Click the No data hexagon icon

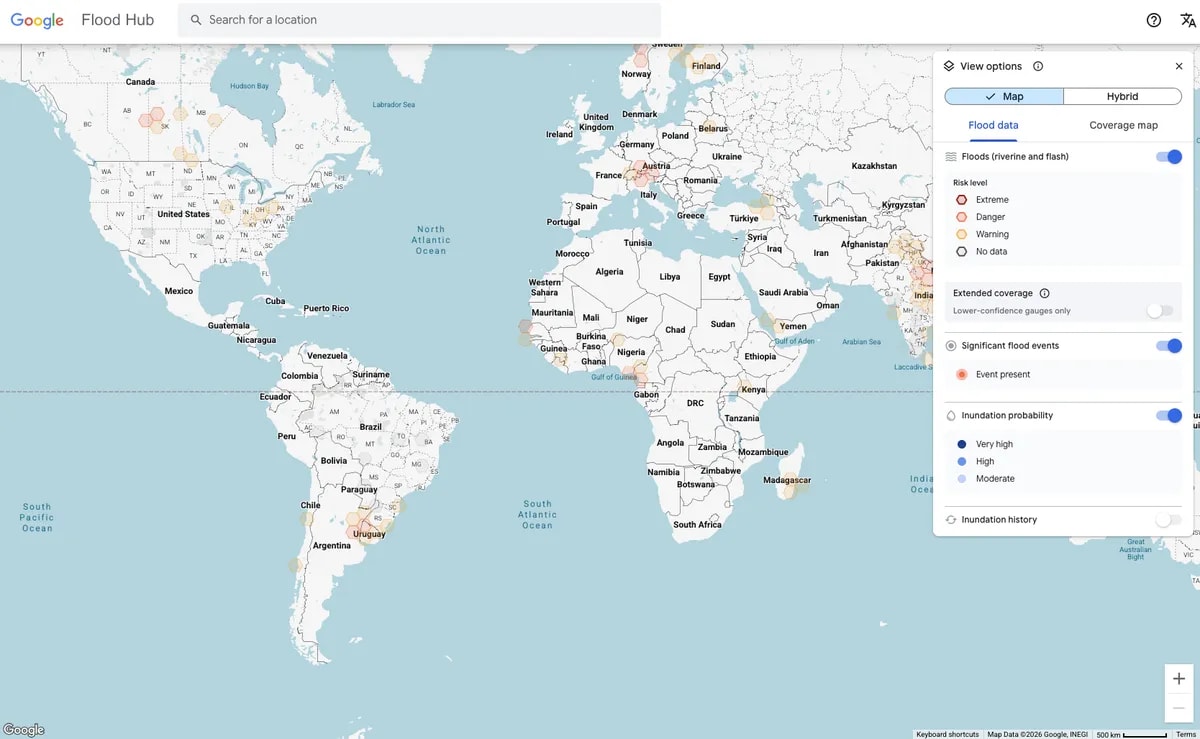point(962,252)
